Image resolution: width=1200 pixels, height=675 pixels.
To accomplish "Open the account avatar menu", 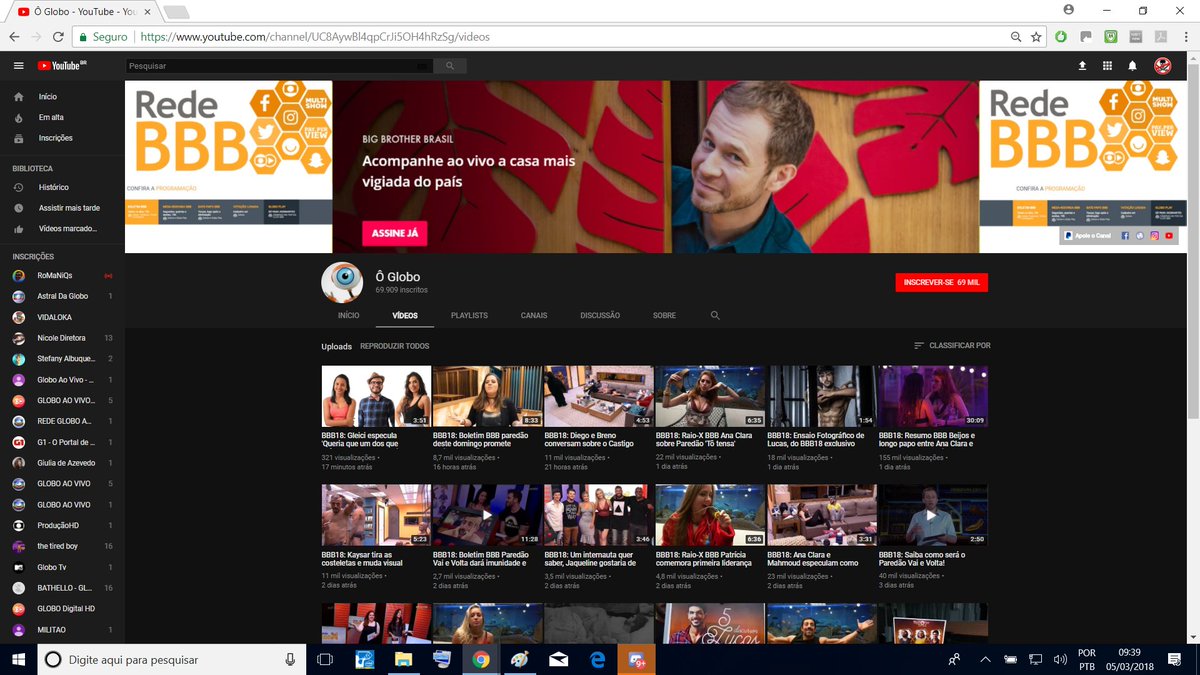I will 1162,66.
